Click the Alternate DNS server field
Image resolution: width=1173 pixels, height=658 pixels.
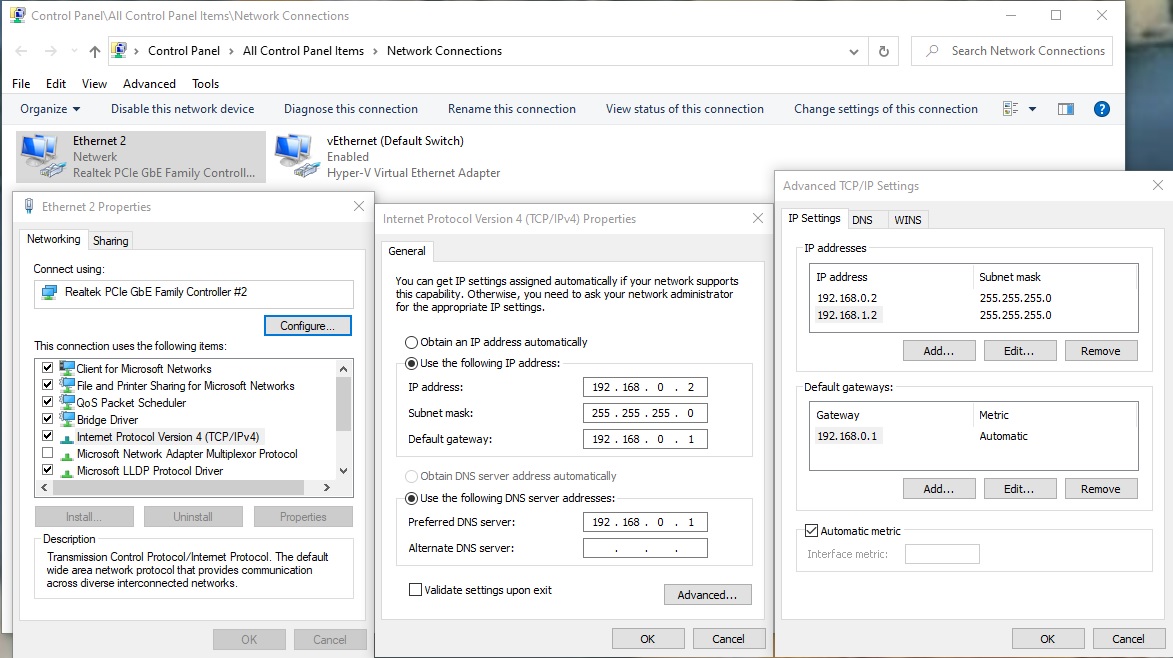click(645, 548)
